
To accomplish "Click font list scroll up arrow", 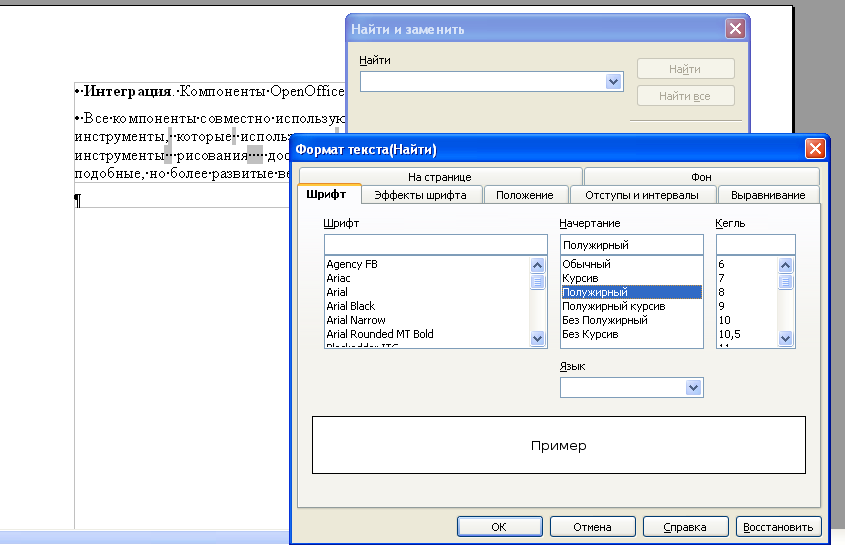I will pyautogui.click(x=537, y=265).
